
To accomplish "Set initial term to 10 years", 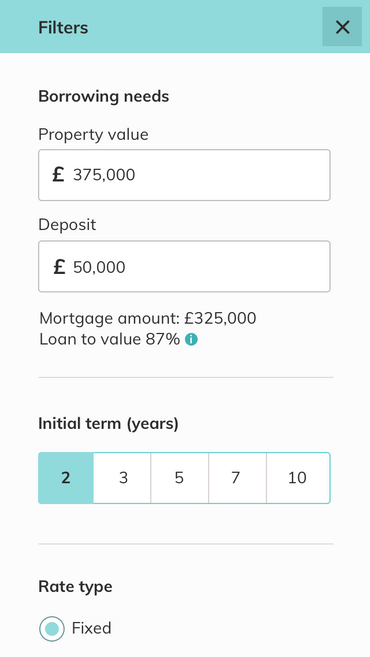I will (298, 478).
